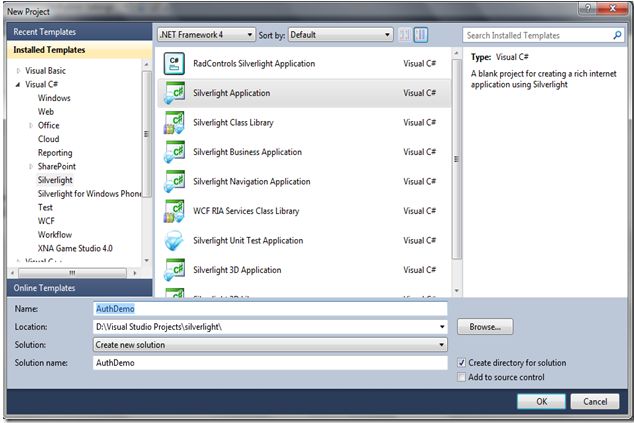This screenshot has height=423, width=634.
Task: Expand the SharePoint tree node
Action: [x=31, y=166]
